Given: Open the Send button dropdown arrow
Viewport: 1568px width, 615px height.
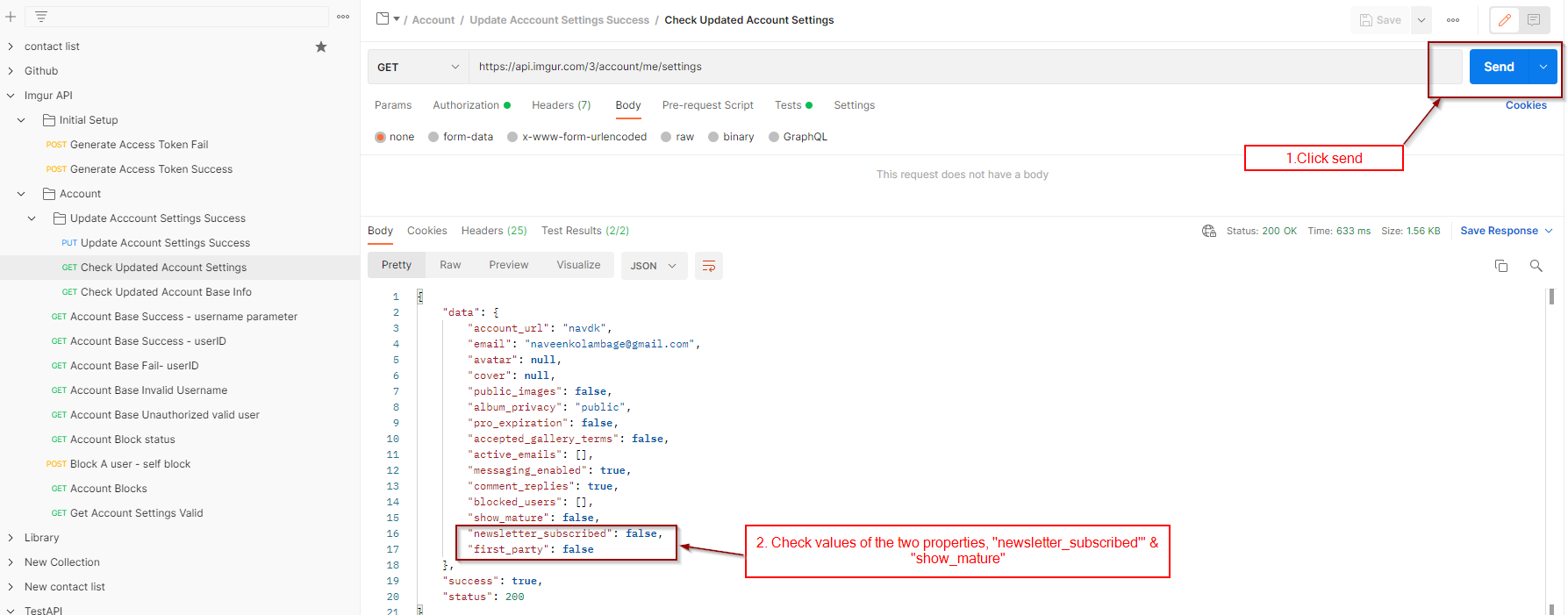Looking at the screenshot, I should (x=1543, y=67).
